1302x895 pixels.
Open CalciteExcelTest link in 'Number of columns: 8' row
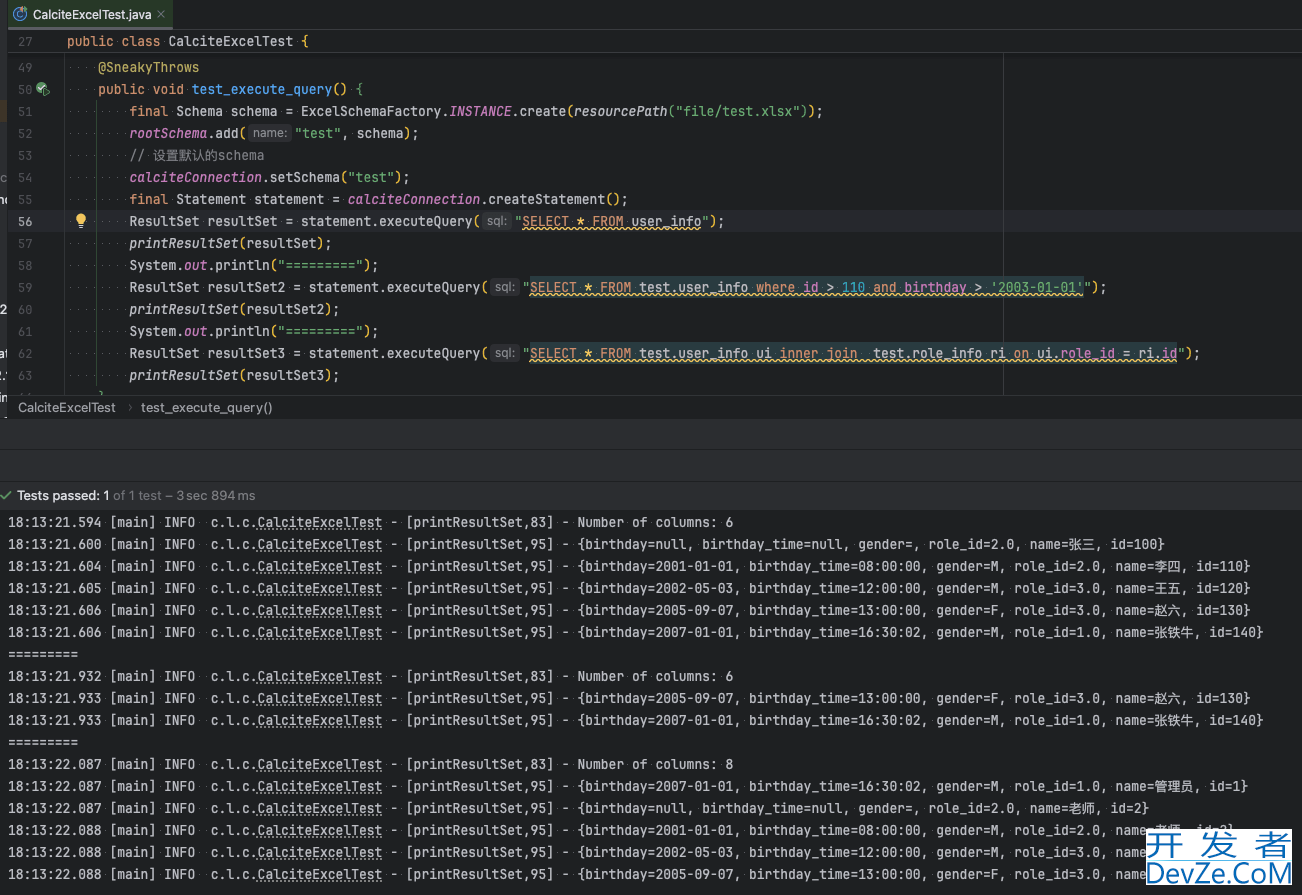[x=320, y=764]
